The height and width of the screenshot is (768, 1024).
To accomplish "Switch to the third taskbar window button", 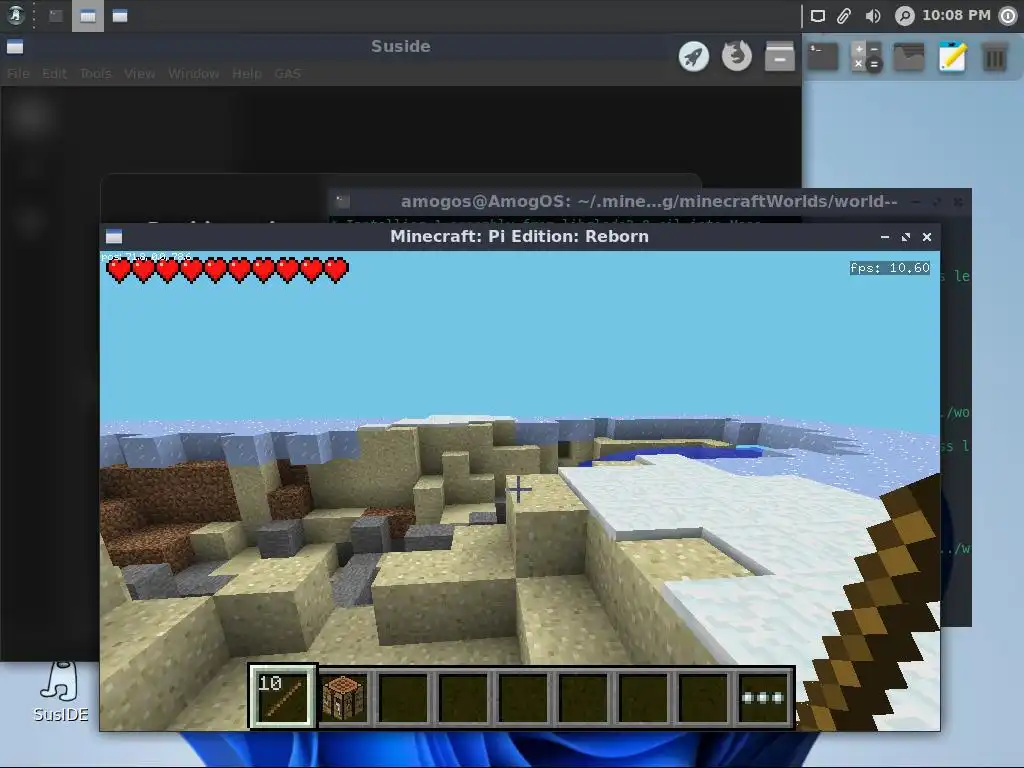I will point(120,16).
